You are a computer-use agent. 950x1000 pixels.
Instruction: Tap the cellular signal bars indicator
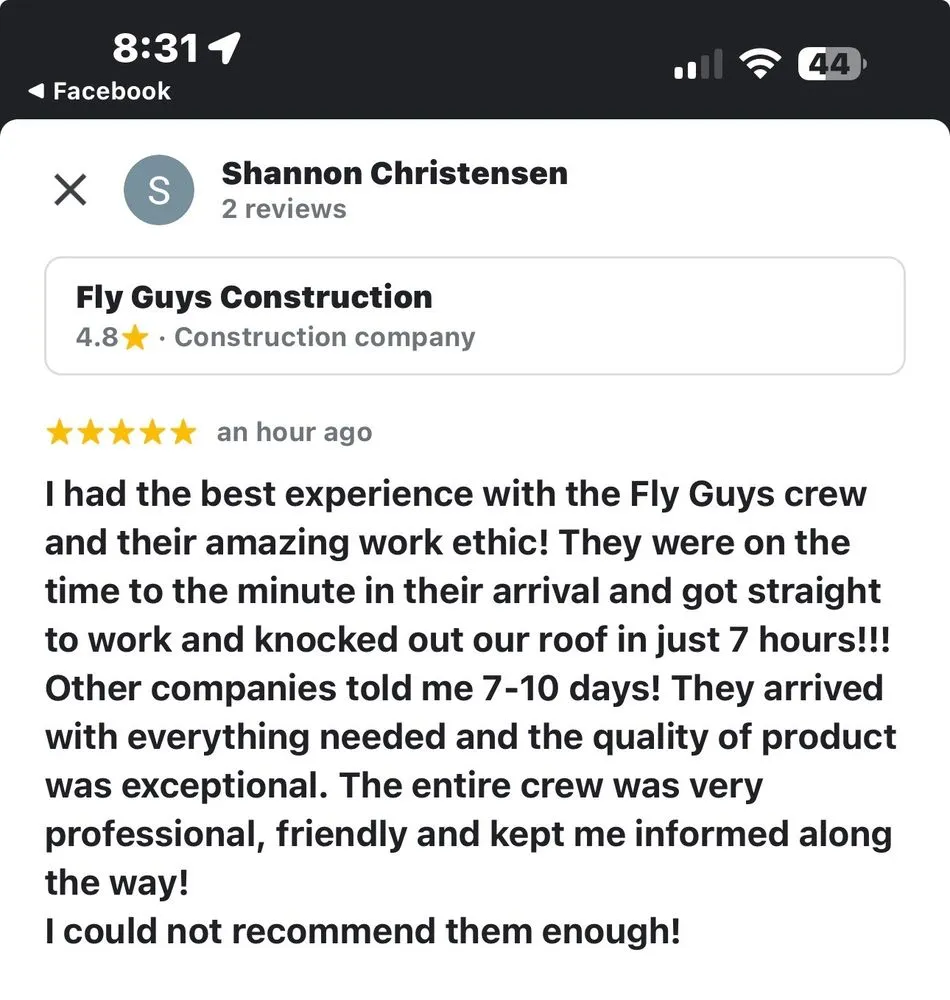(x=695, y=64)
